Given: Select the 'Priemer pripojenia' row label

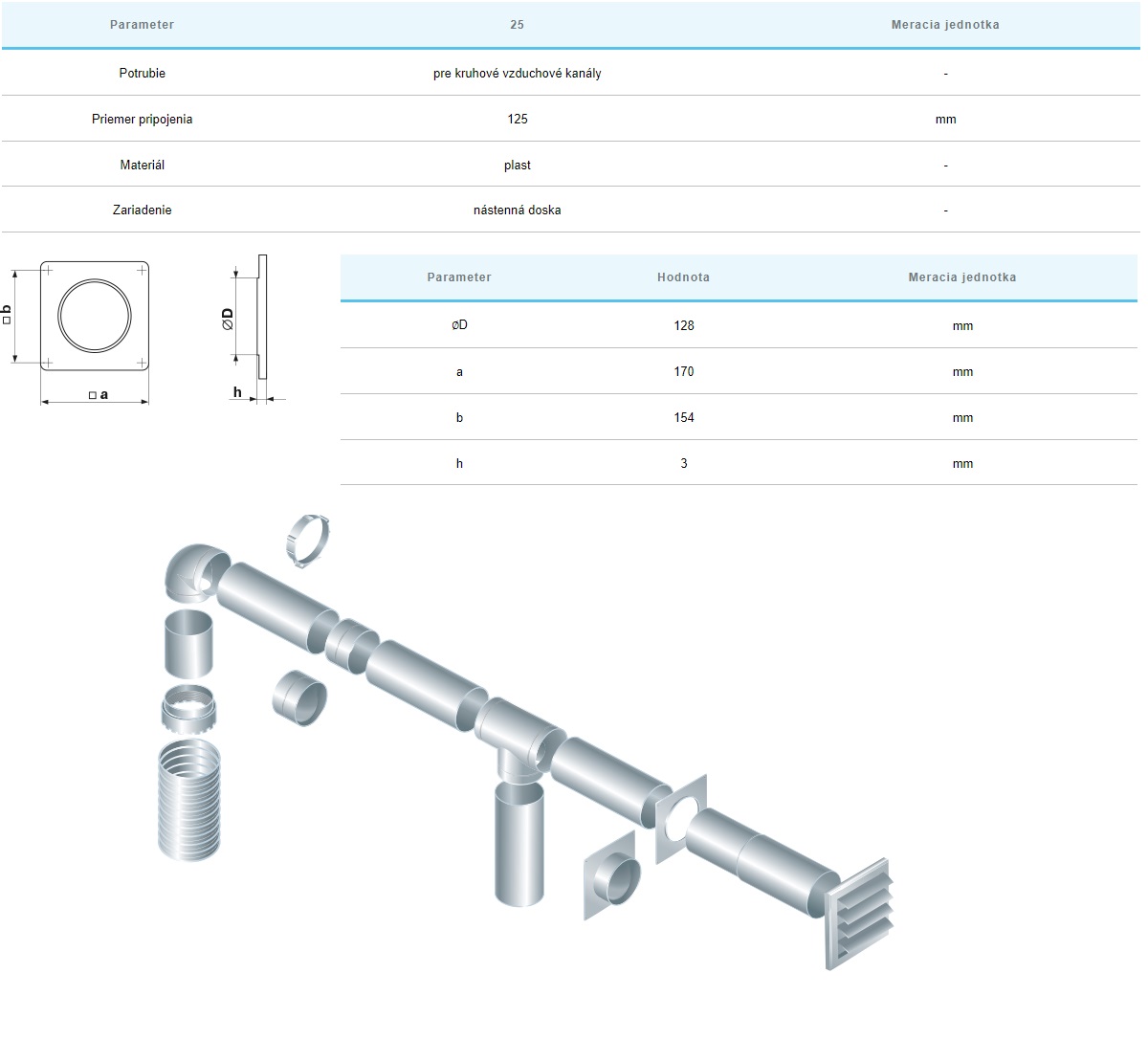Looking at the screenshot, I should click(x=142, y=120).
